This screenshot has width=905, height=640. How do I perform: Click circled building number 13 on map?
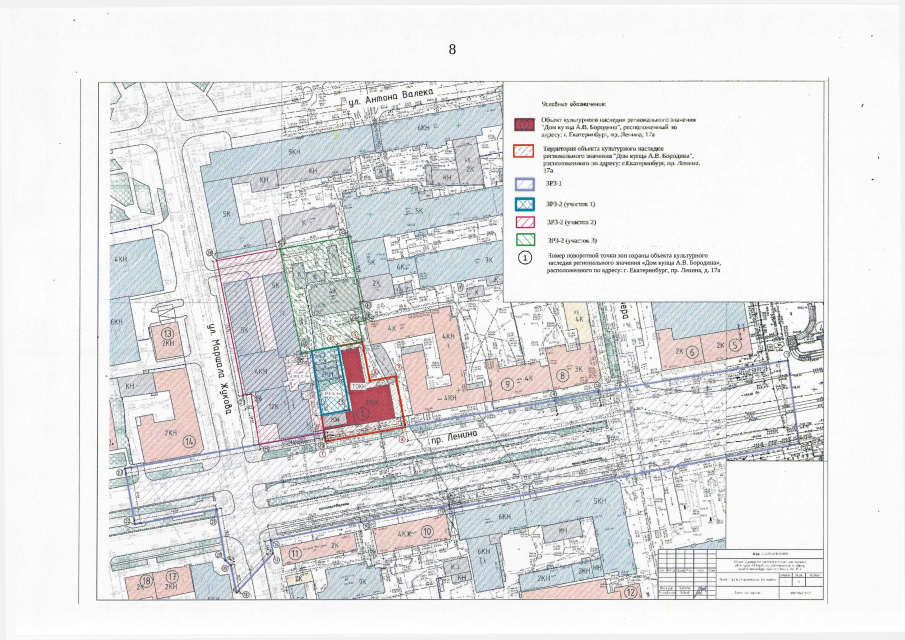(167, 333)
